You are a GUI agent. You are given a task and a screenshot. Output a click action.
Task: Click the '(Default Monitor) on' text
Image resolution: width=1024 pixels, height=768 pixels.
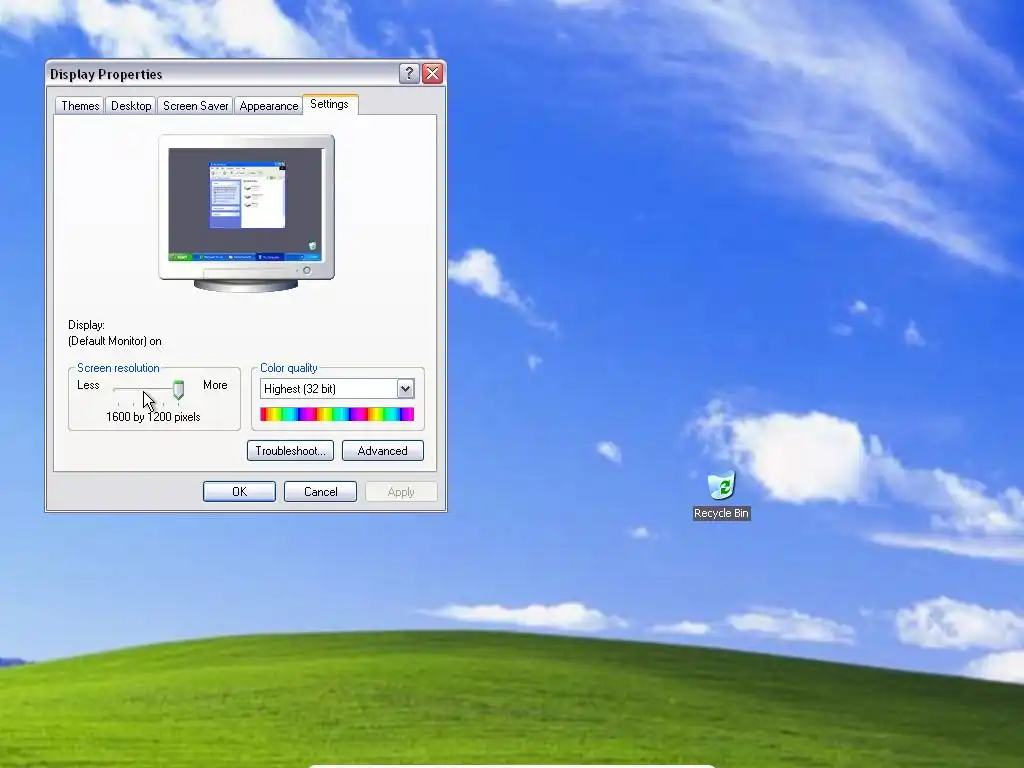115,341
